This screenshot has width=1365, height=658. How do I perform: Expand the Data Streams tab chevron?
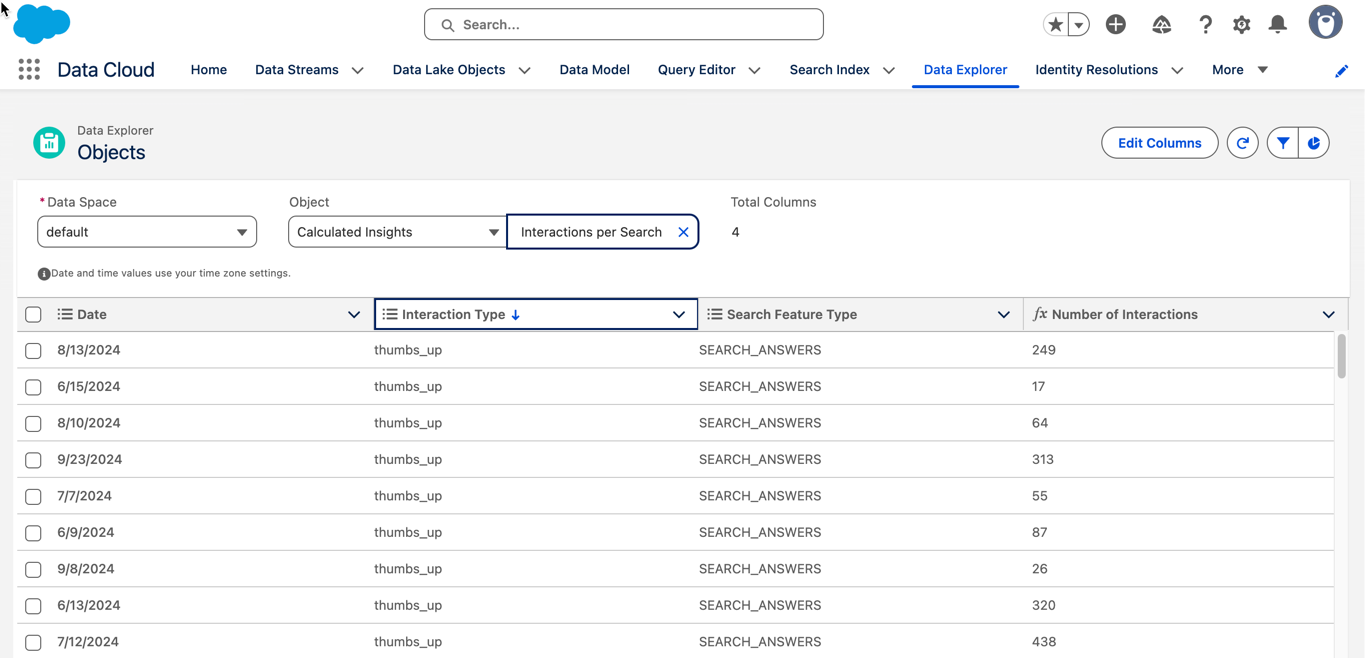[x=358, y=70]
